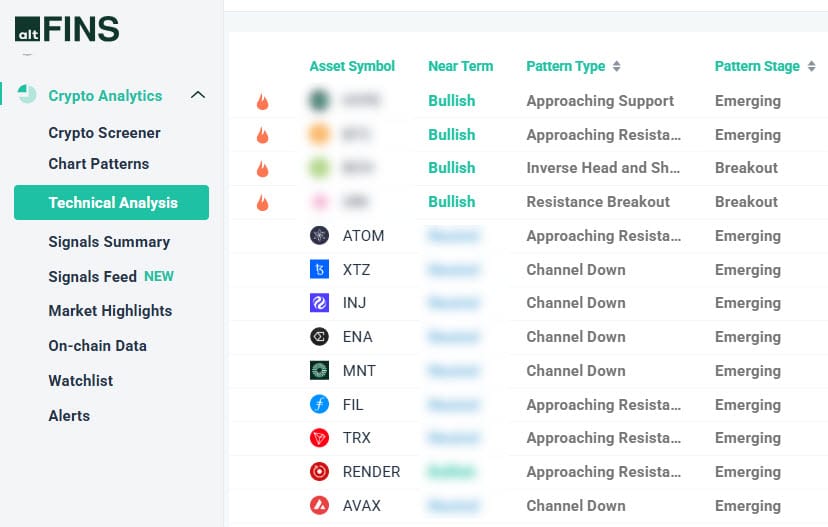Select MNT symbol text
The image size is (828, 527).
[x=359, y=371]
